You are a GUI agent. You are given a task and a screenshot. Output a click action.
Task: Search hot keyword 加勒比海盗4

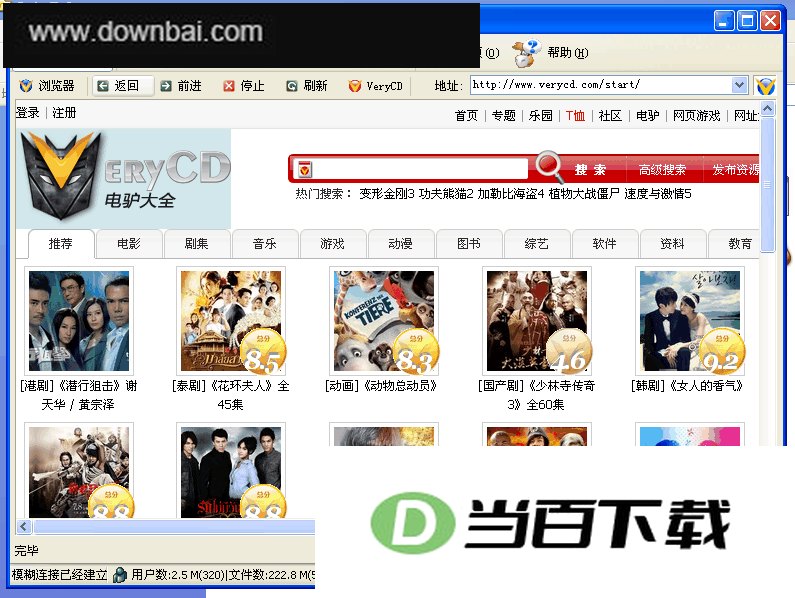[x=511, y=194]
